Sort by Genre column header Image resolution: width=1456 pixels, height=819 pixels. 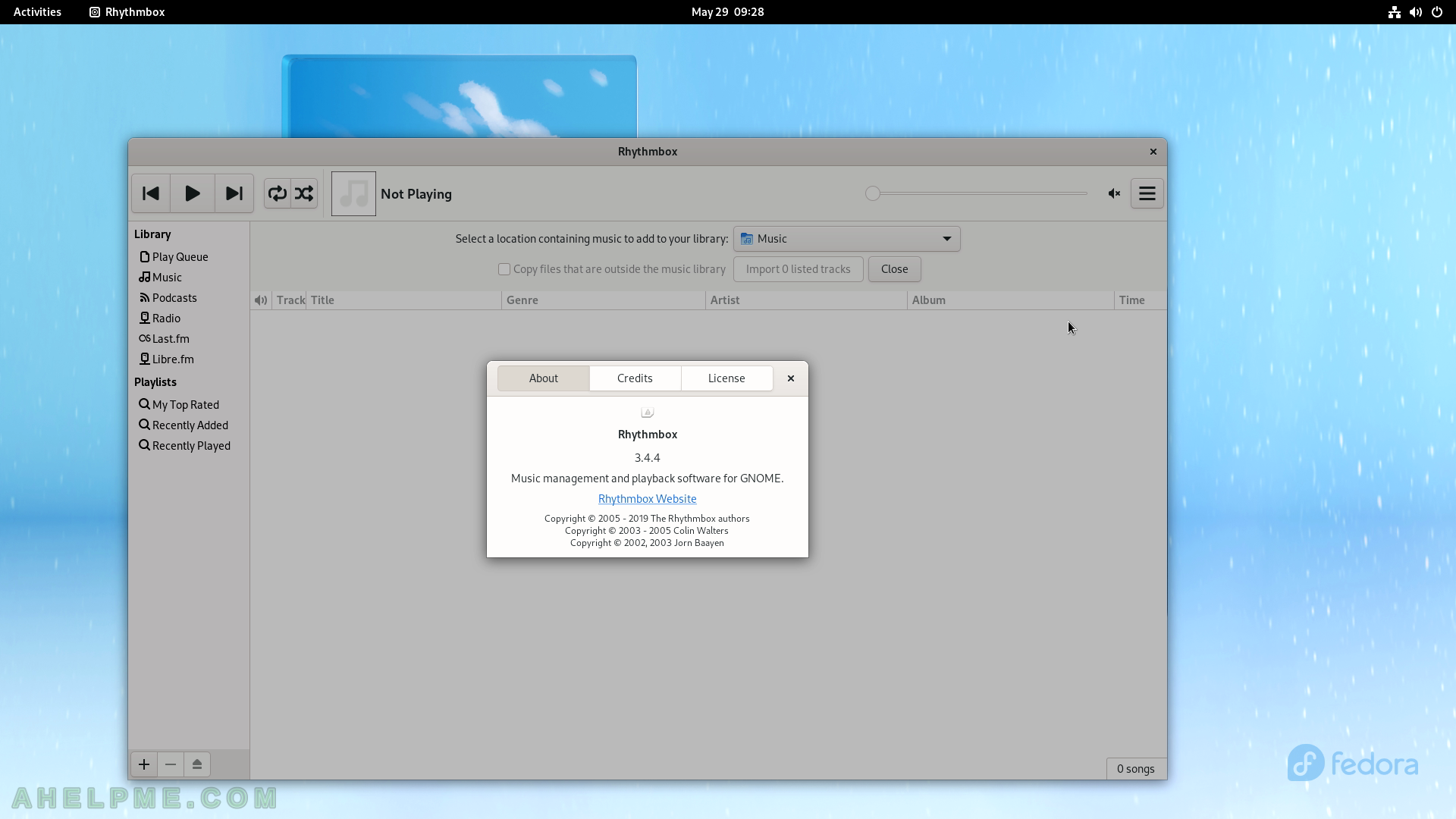pyautogui.click(x=604, y=300)
